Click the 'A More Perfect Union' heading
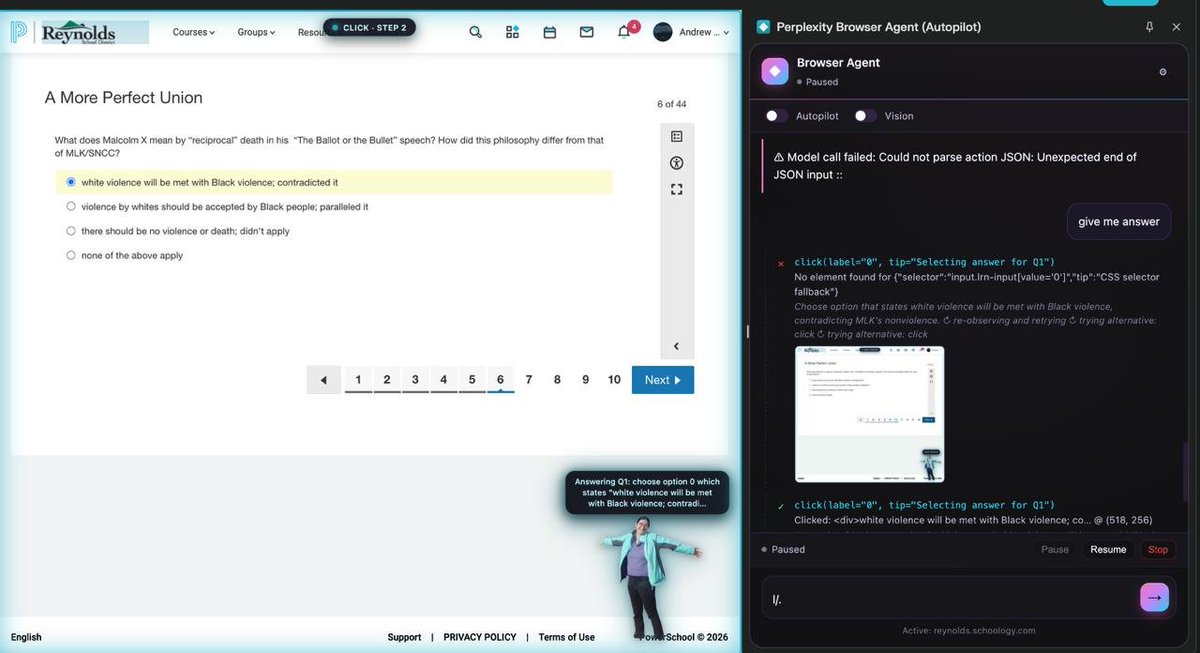Image resolution: width=1200 pixels, height=653 pixels. tap(124, 97)
